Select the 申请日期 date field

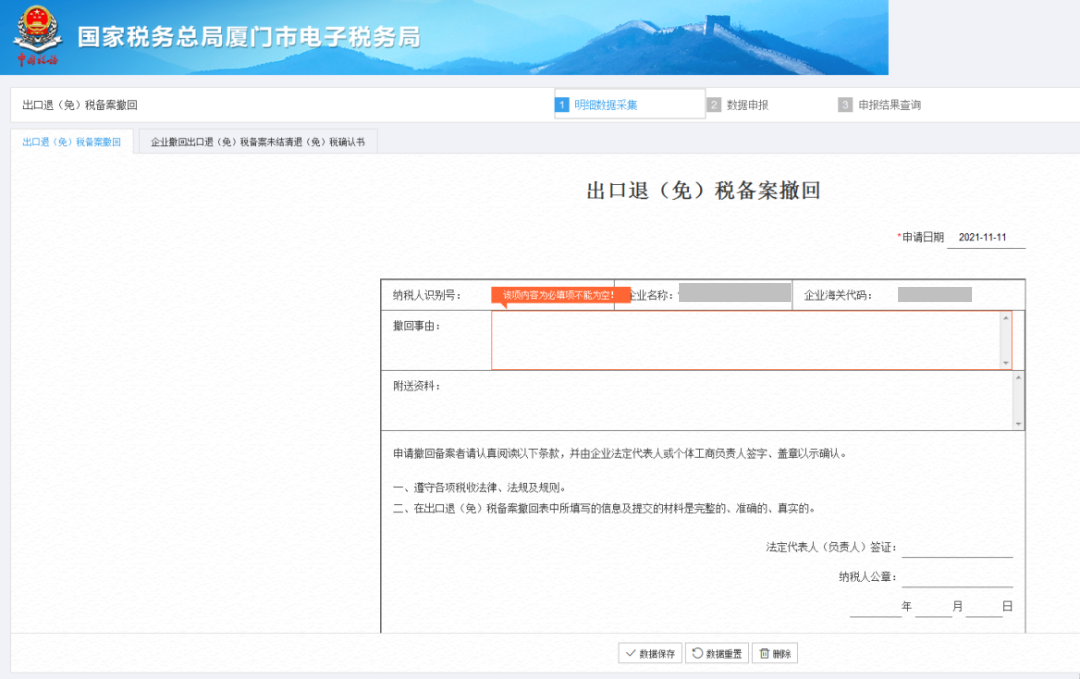984,238
